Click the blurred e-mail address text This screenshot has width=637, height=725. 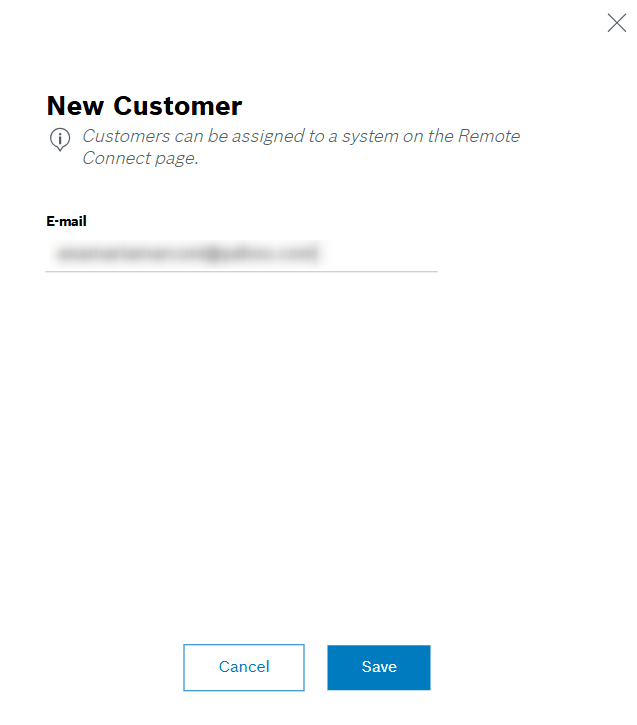[x=187, y=253]
